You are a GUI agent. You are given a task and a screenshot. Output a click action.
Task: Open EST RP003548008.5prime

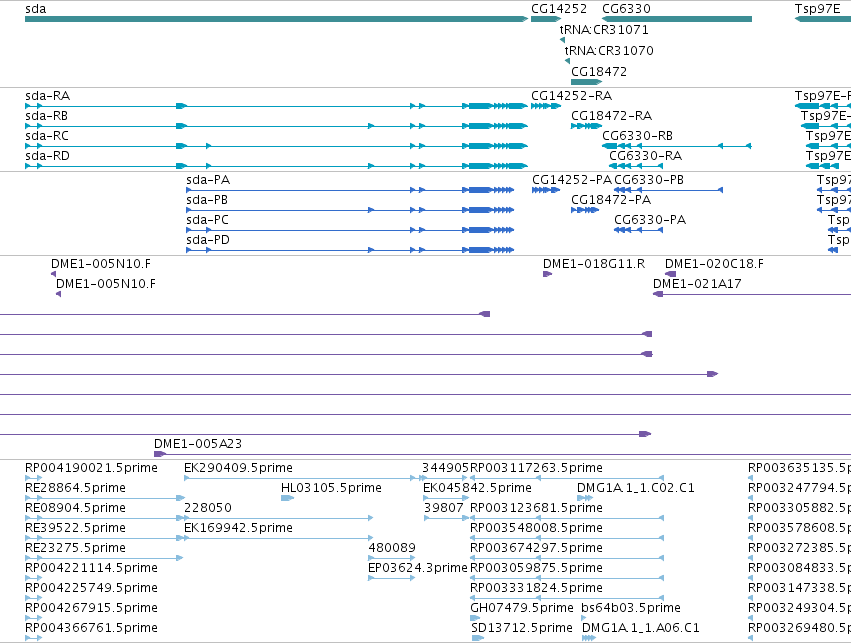567,538
